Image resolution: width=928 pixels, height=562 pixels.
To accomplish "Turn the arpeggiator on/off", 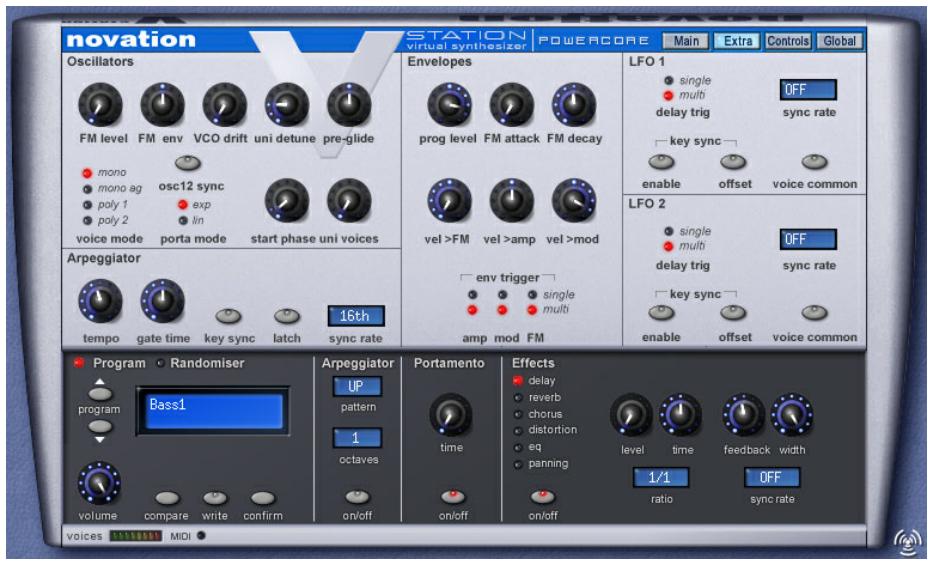I will click(357, 497).
